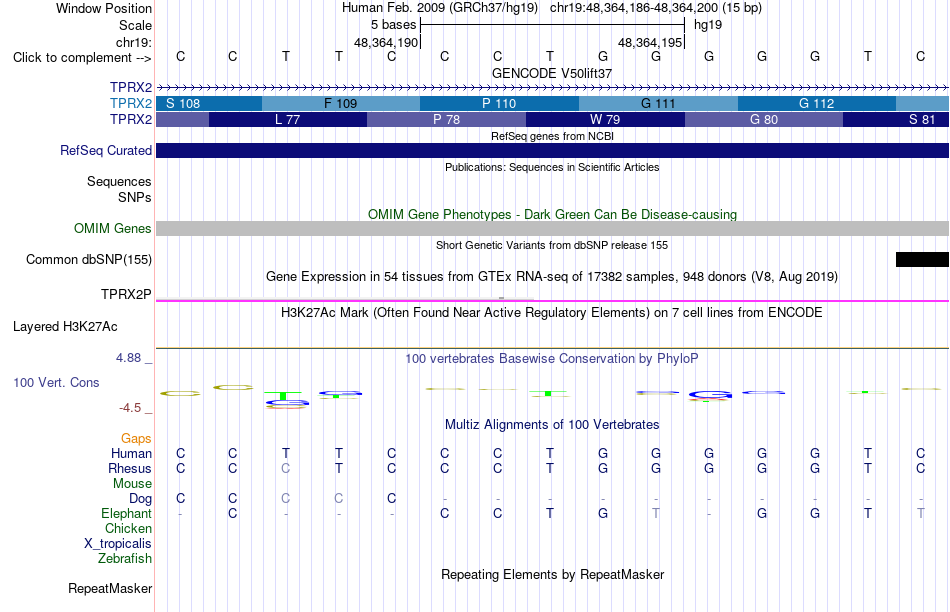Click the -4.5 conservation lower value
The width and height of the screenshot is (950, 612).
click(130, 408)
